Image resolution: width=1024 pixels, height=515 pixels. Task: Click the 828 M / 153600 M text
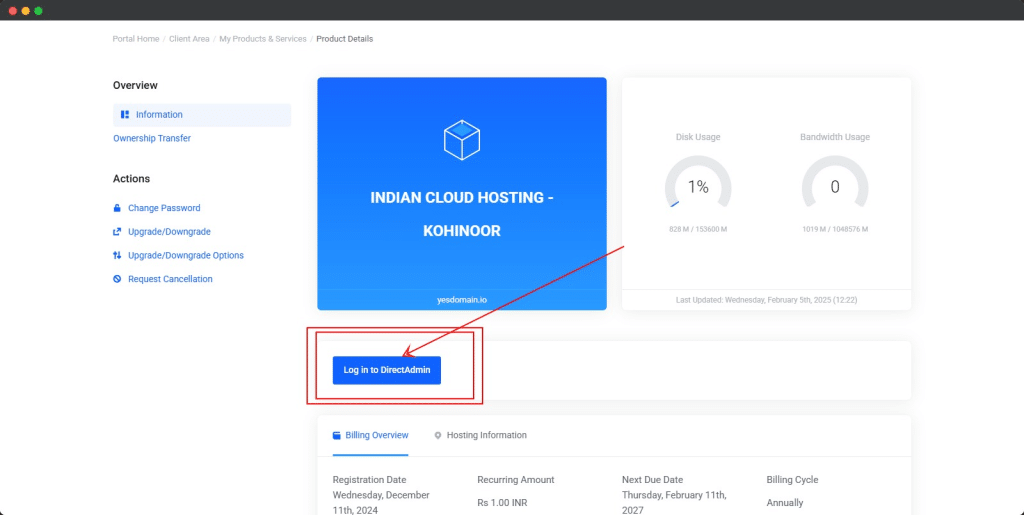[x=698, y=229]
